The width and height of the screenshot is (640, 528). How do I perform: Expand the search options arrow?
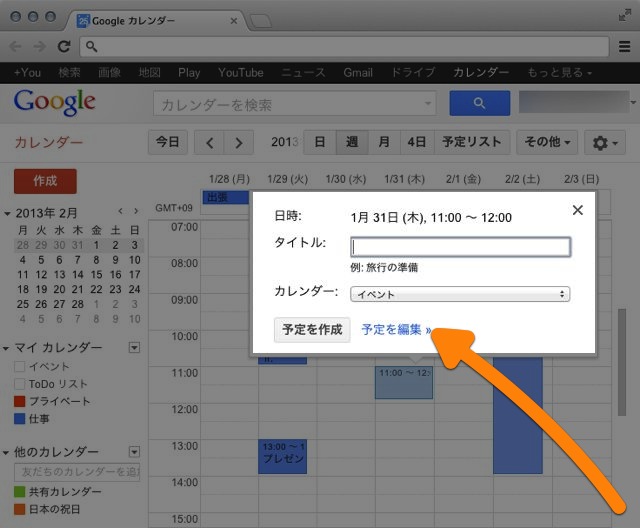(x=427, y=104)
